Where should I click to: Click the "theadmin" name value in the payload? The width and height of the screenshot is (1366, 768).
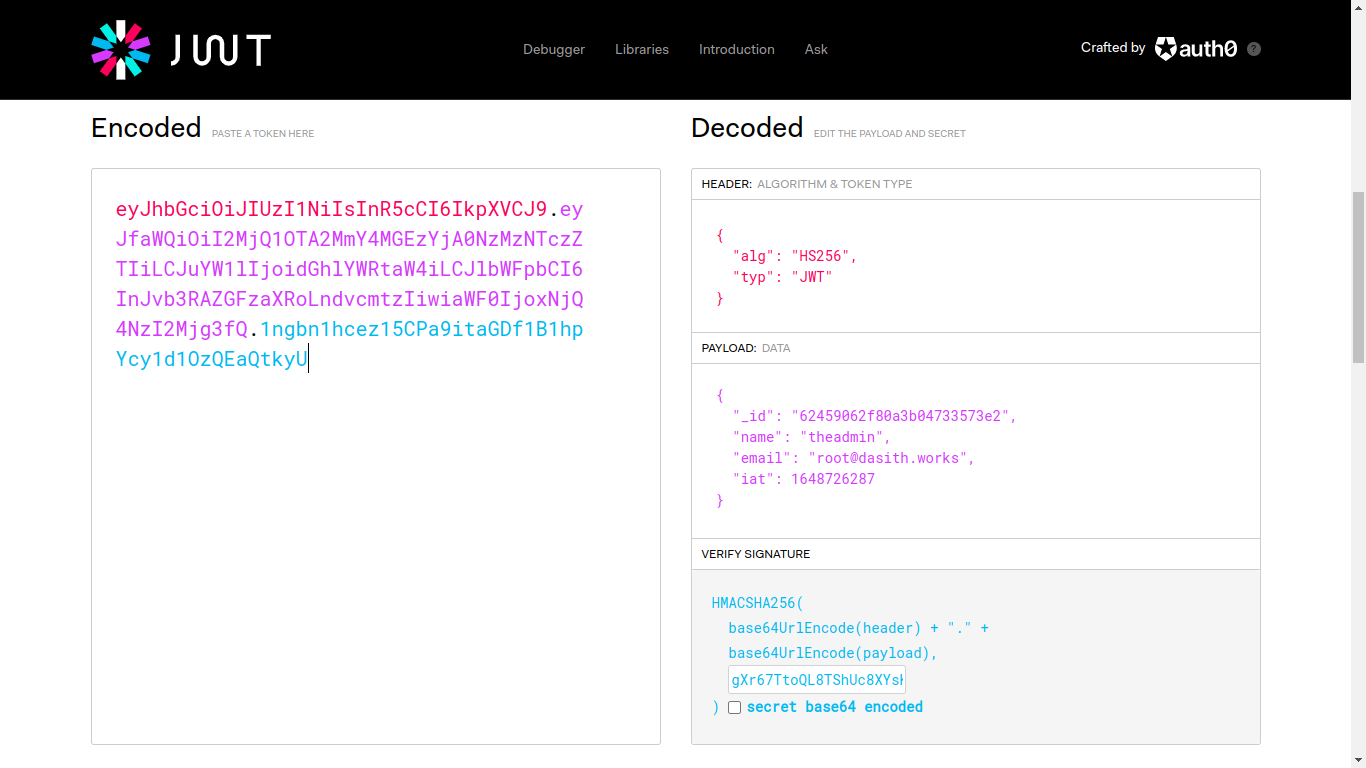849,437
